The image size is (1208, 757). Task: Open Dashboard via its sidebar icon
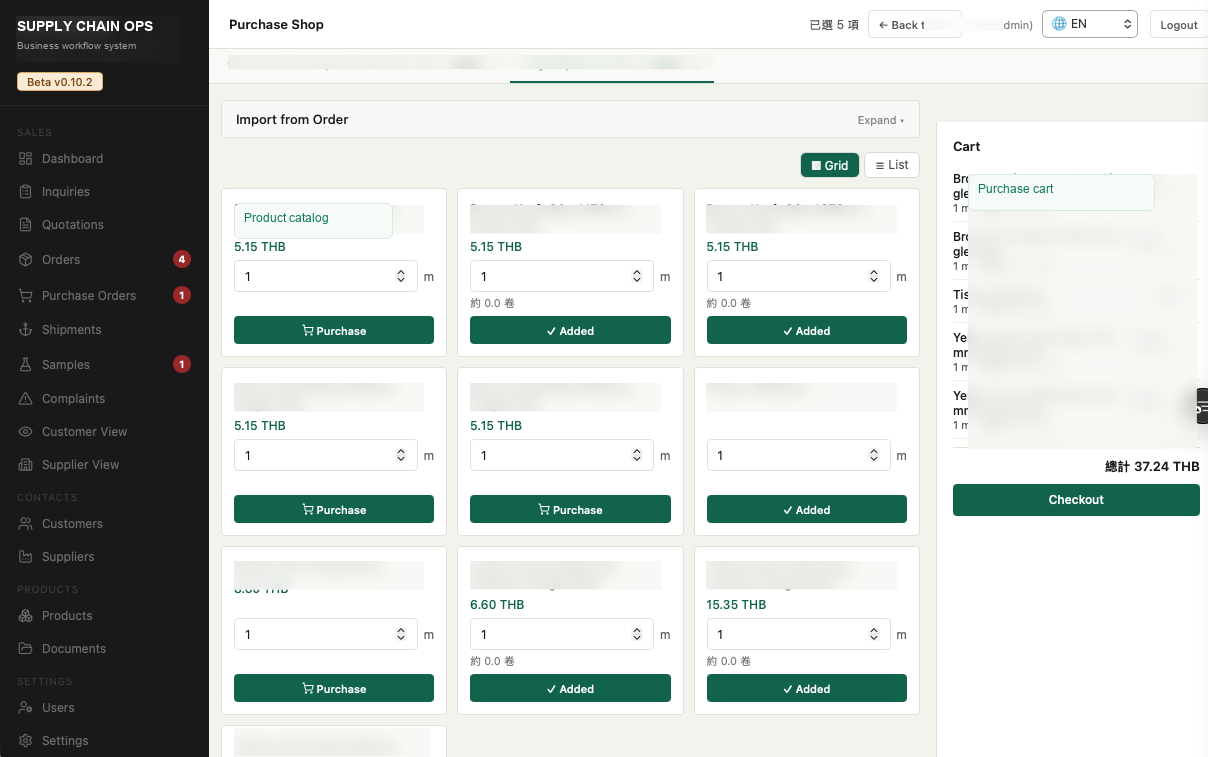coord(25,159)
